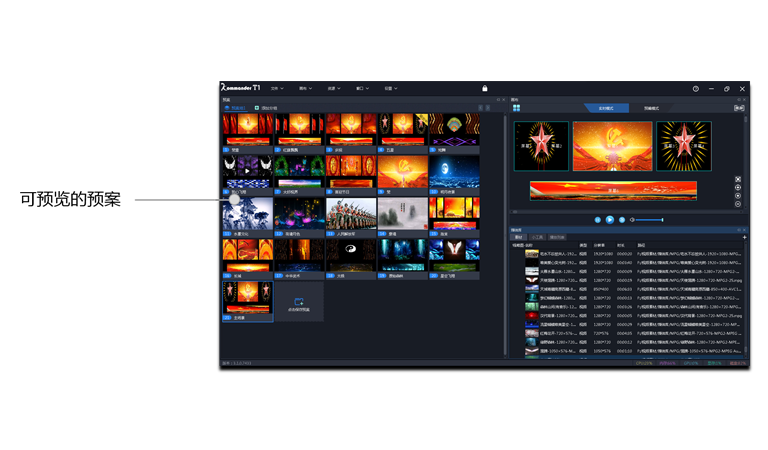Click the plus icon in media library
This screenshot has width=768, height=450.
click(x=744, y=237)
